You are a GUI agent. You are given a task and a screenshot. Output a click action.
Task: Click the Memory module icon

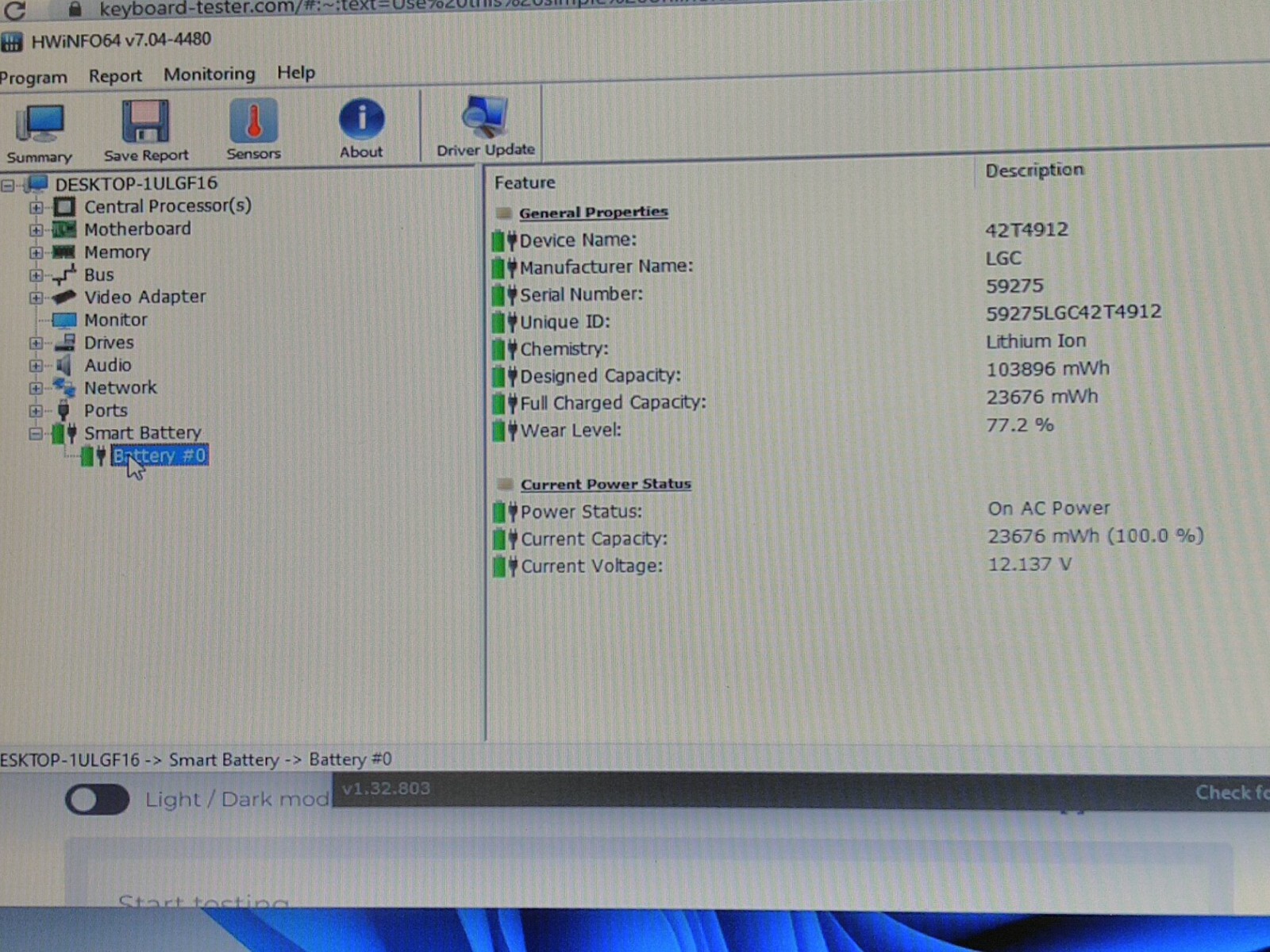click(63, 252)
